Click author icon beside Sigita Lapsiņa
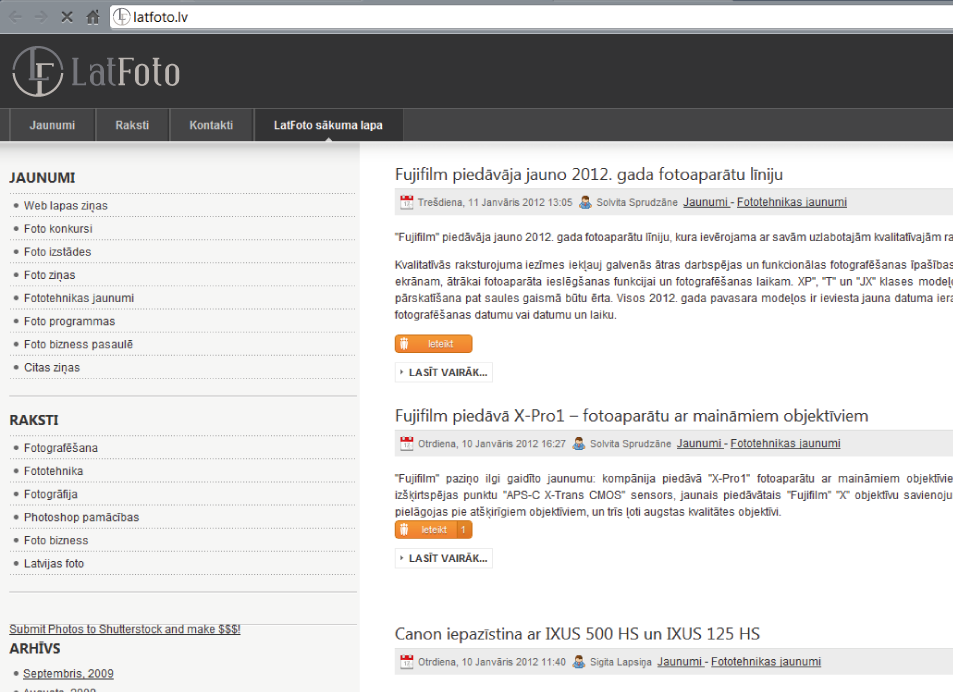 [585, 661]
